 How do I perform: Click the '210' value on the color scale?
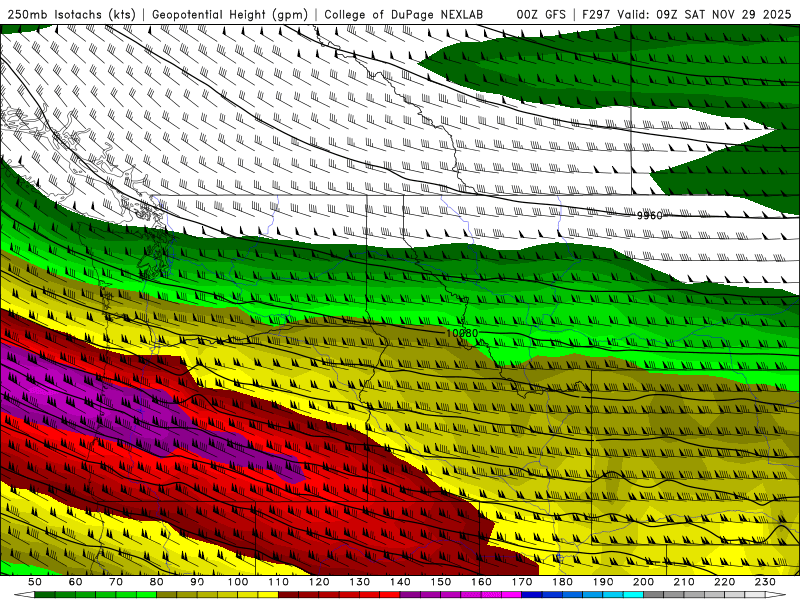point(684,582)
